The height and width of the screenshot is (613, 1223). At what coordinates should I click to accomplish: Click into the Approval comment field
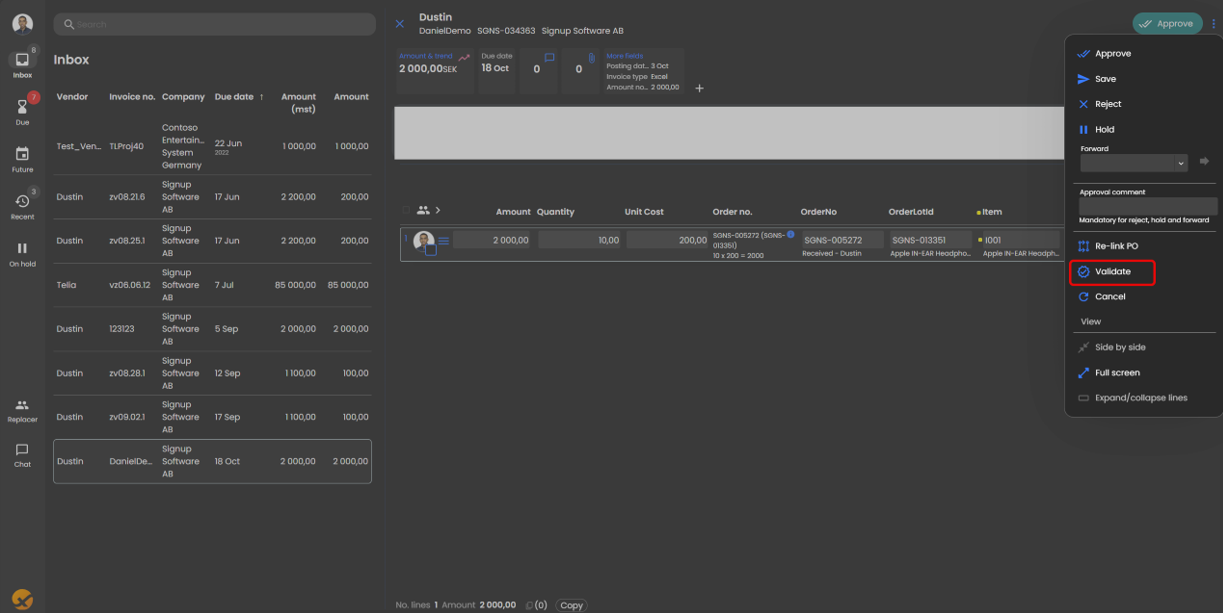[x=1147, y=206]
